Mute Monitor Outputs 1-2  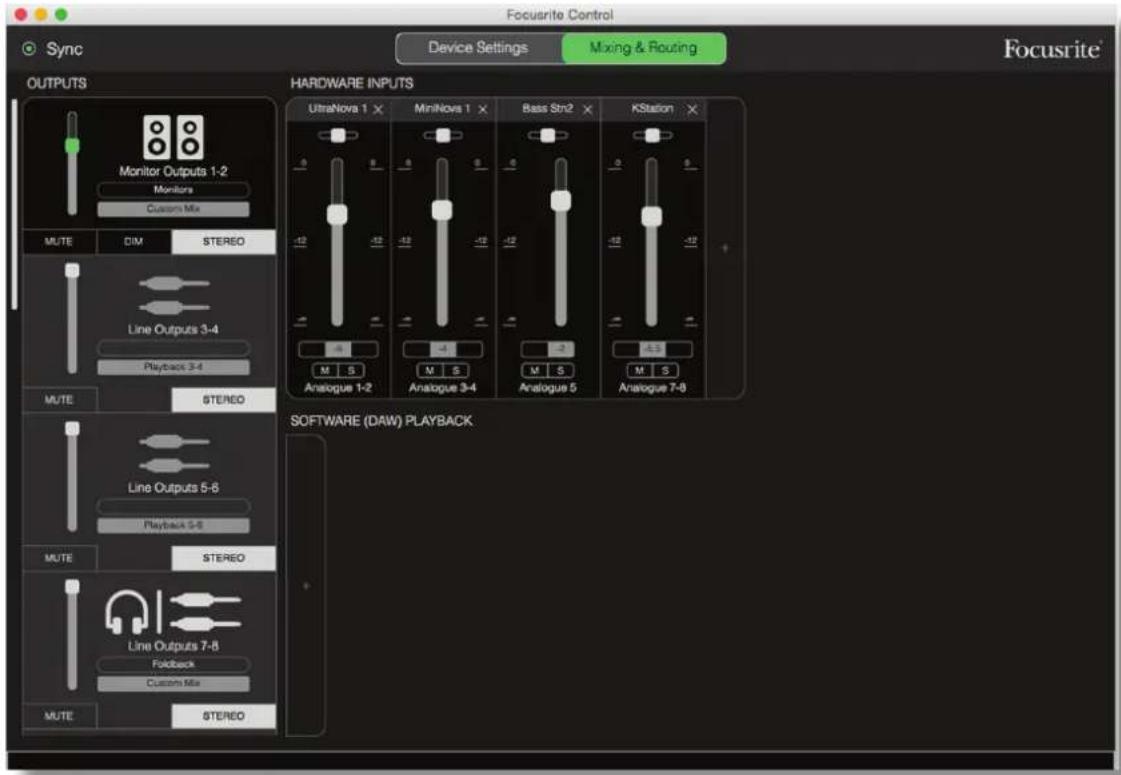pos(59,242)
